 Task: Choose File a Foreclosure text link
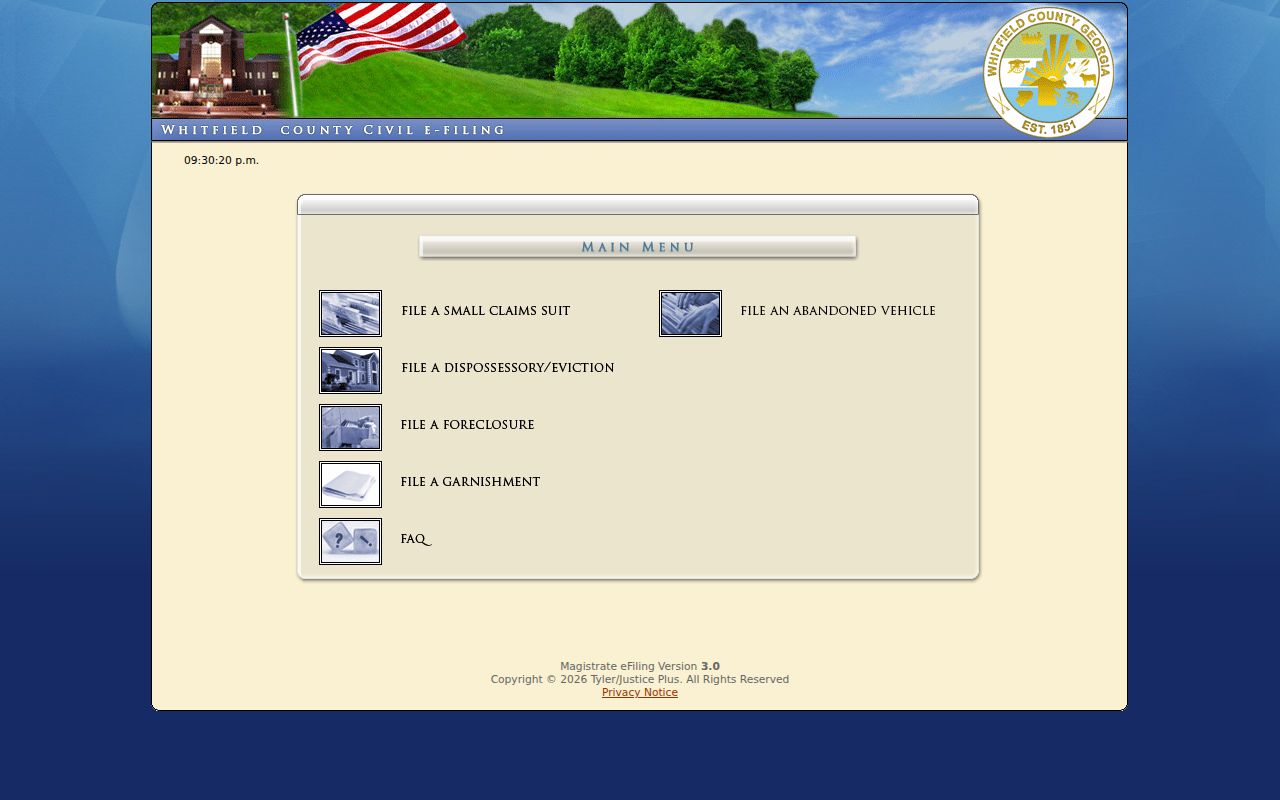(467, 425)
